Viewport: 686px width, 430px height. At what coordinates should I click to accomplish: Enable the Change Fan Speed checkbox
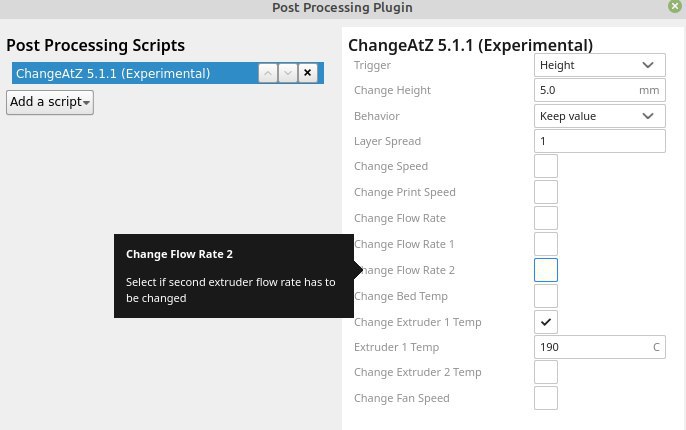coord(546,398)
